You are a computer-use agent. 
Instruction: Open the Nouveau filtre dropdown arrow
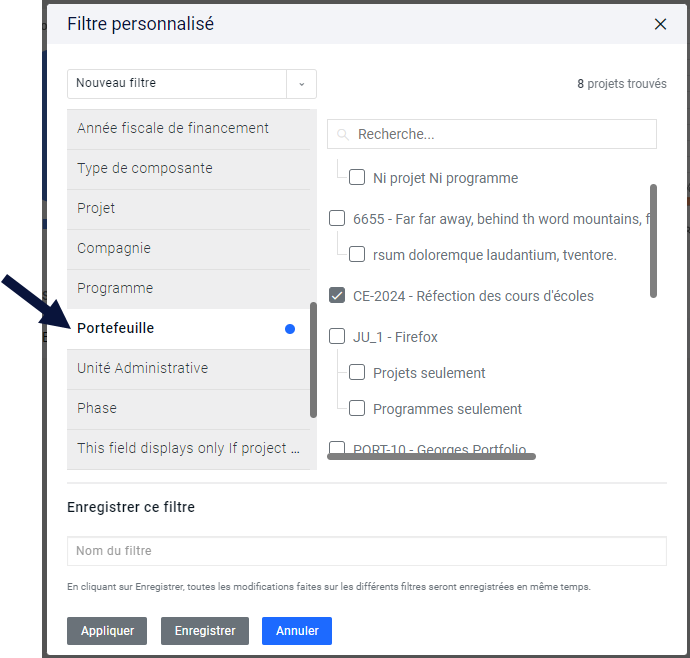point(301,84)
